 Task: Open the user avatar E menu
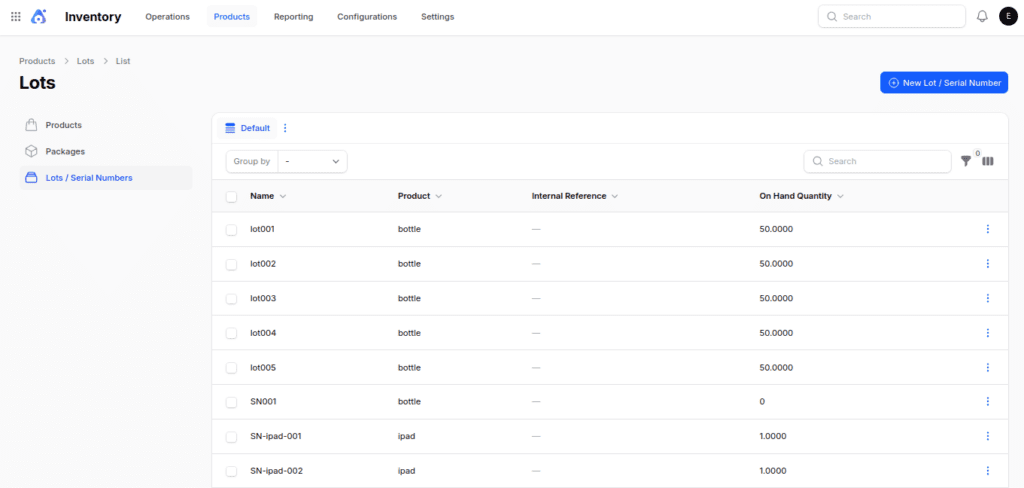point(1008,16)
